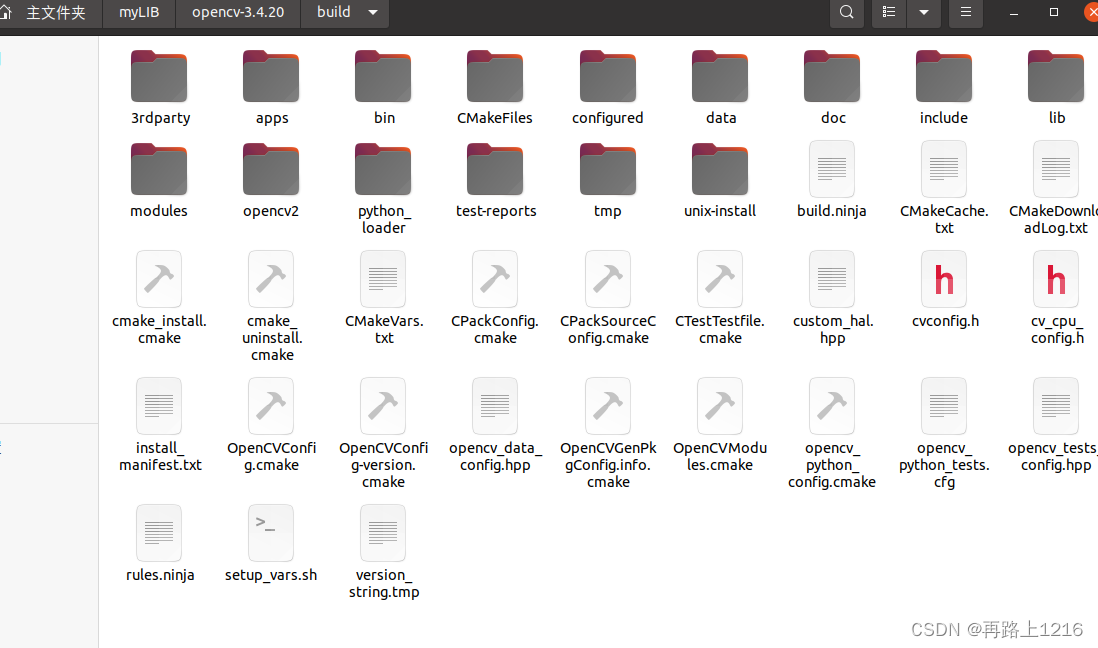Go to home folder 主文件夹 in path bar
1098x648 pixels.
click(50, 13)
